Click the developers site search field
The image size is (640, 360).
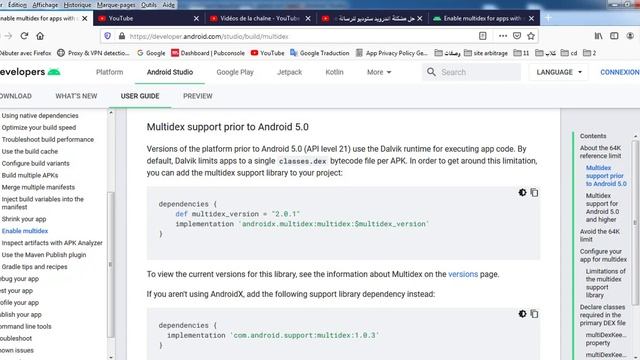(471, 72)
